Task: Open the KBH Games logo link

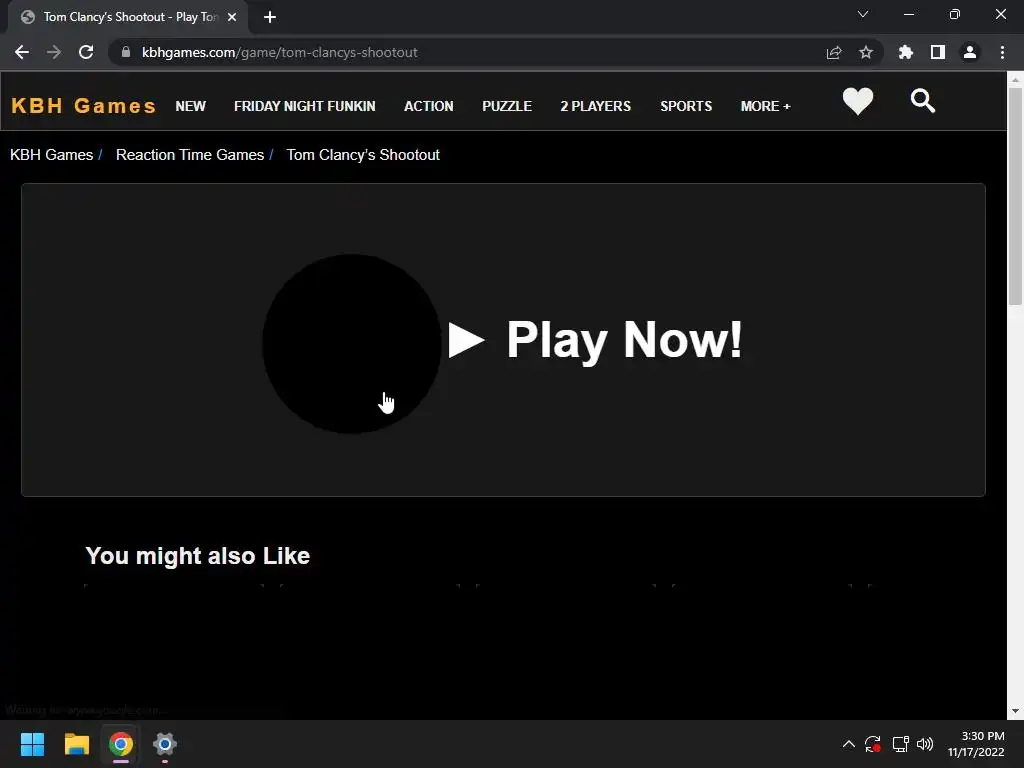Action: click(x=84, y=106)
